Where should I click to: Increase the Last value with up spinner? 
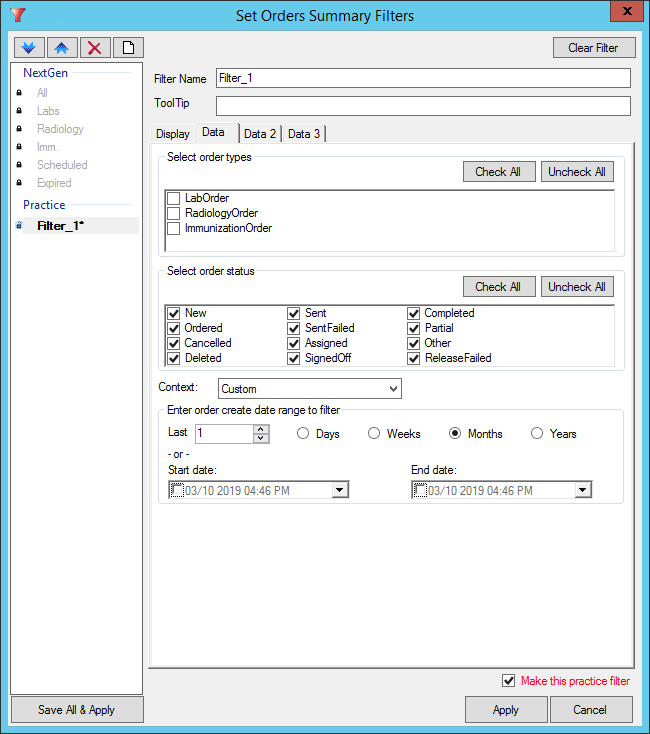(261, 429)
